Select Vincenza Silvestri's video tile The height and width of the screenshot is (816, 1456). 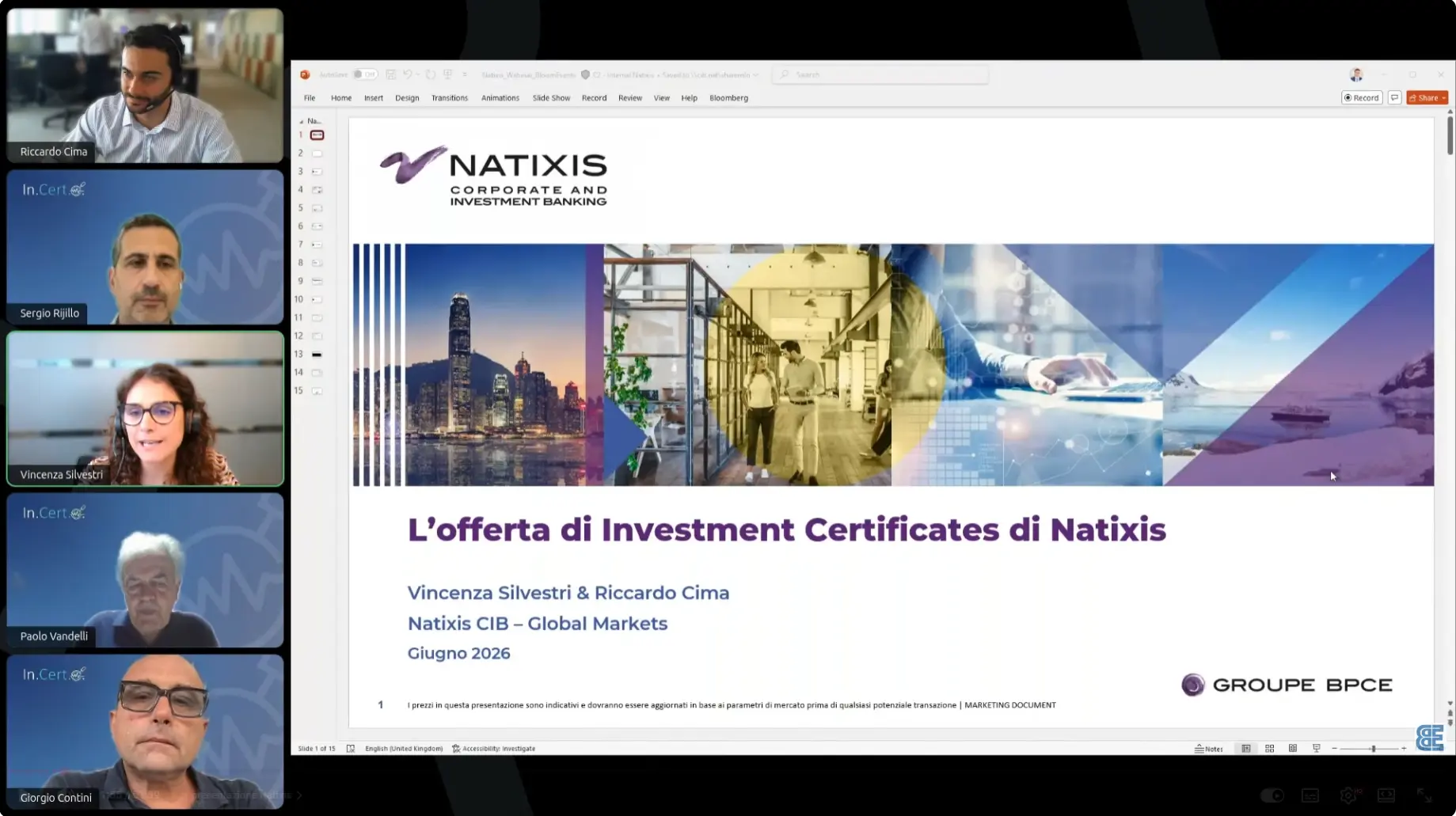point(145,408)
